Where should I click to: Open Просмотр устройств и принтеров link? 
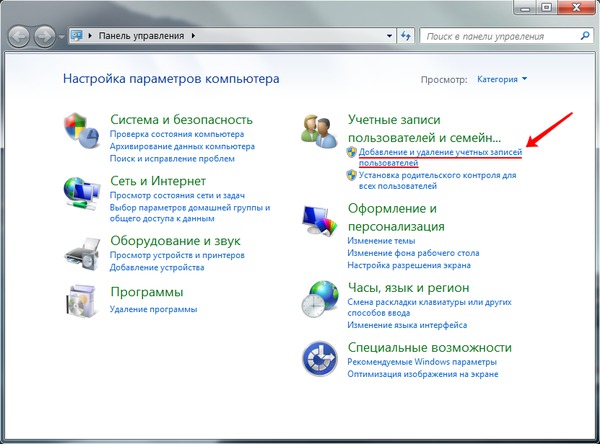pyautogui.click(x=177, y=255)
